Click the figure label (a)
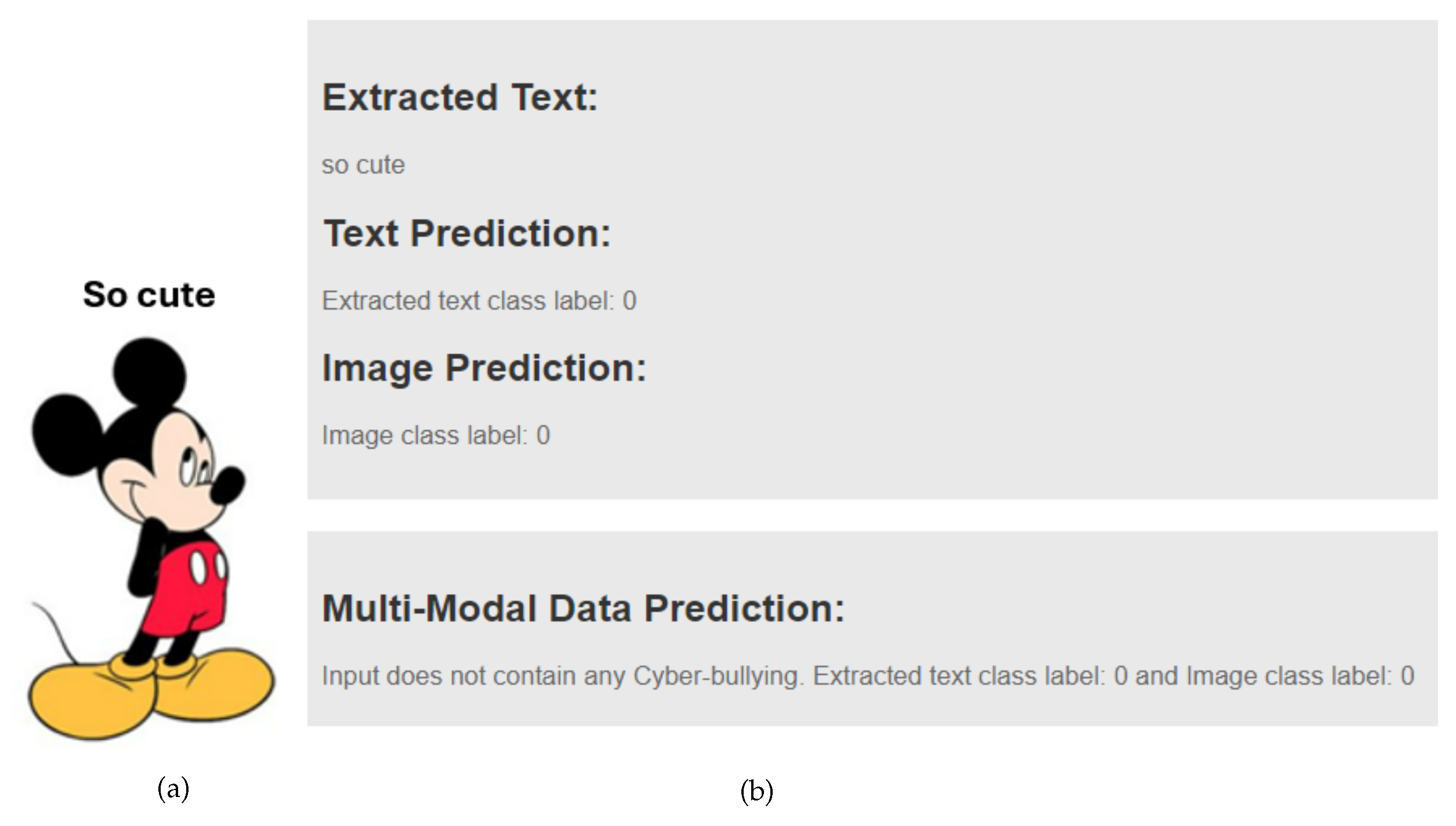The width and height of the screenshot is (1456, 826). tap(173, 789)
